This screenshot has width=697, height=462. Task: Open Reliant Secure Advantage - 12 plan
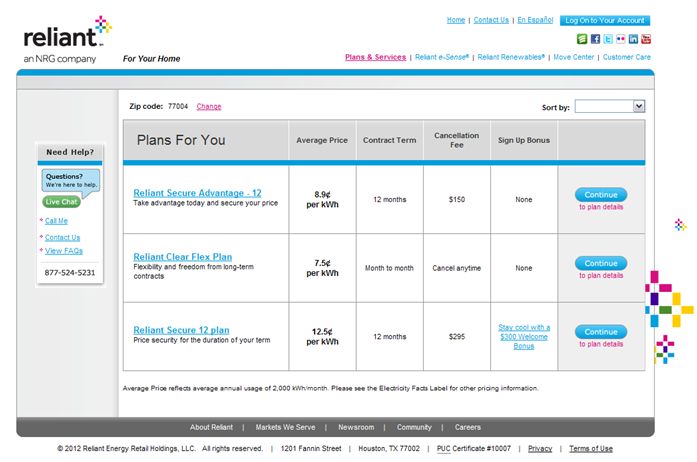tap(197, 193)
